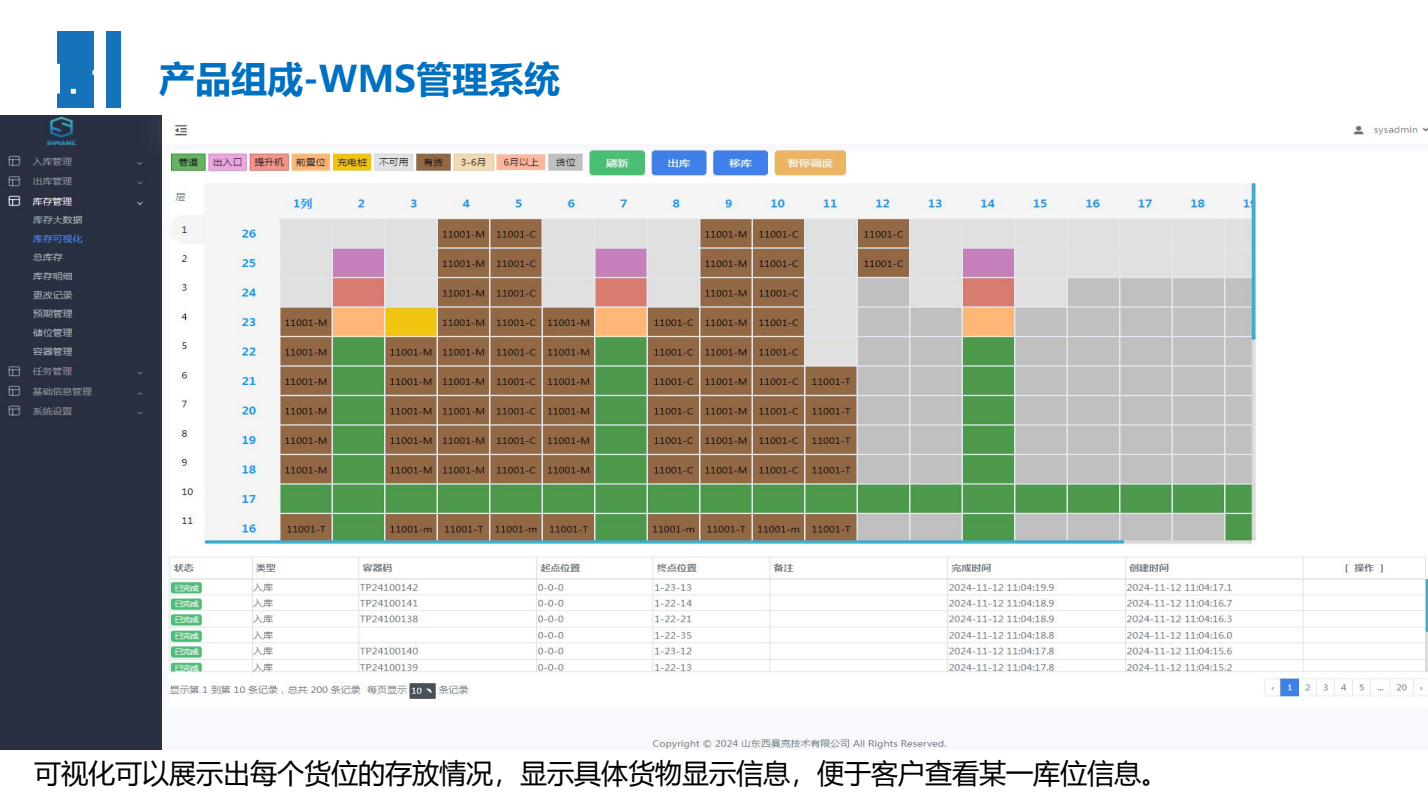Viewport: 1428px width, 810px height.
Task: Click yellow charging-station cell in row 23
Action: 411,322
